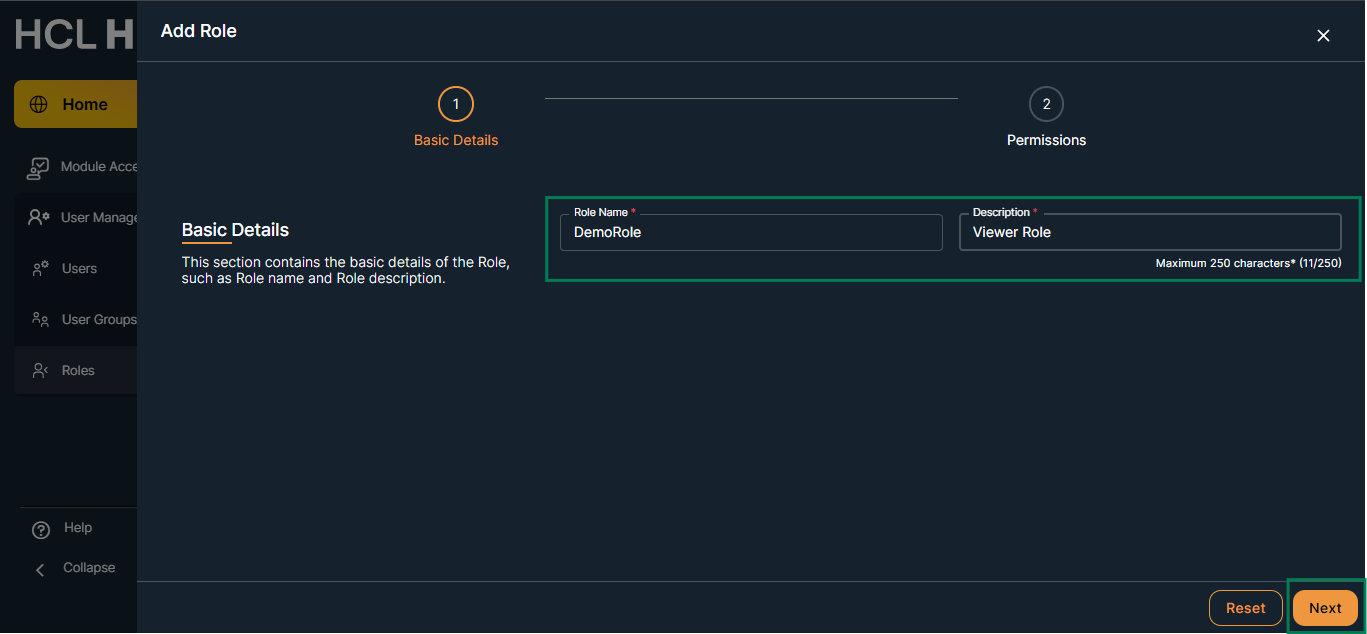
Task: Click the User Management gear-person icon
Action: coord(39,218)
